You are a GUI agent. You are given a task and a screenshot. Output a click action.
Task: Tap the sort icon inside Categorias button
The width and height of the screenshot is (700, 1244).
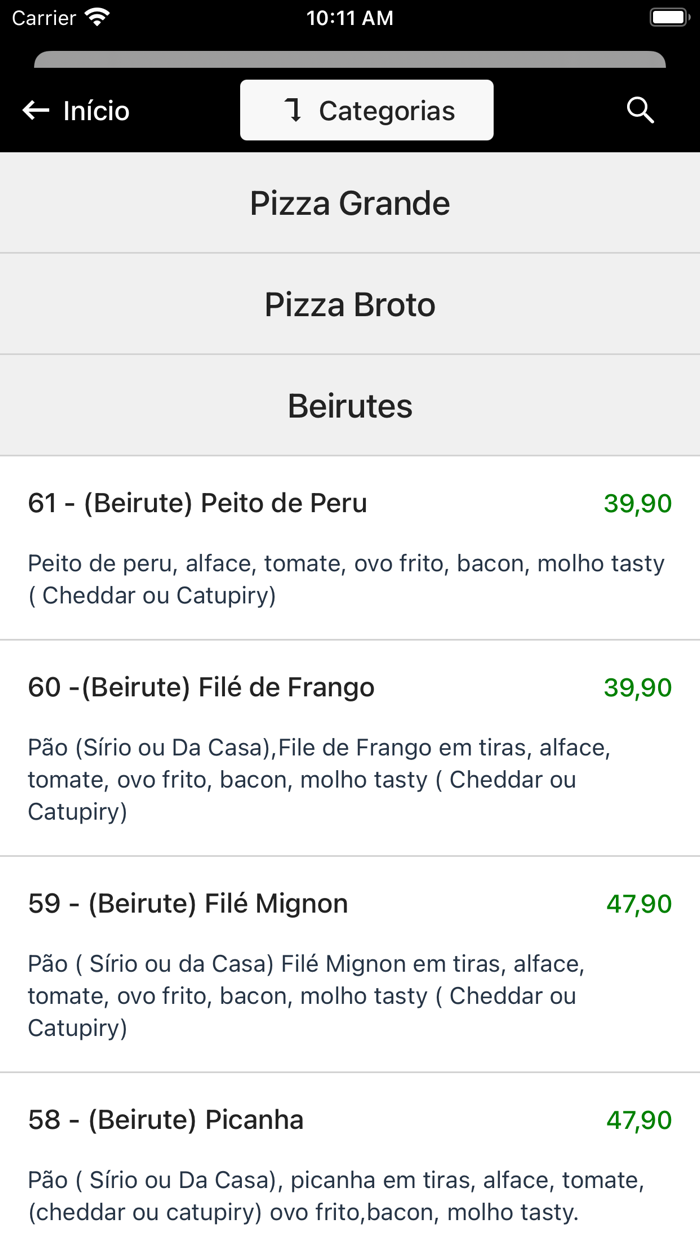coord(293,110)
